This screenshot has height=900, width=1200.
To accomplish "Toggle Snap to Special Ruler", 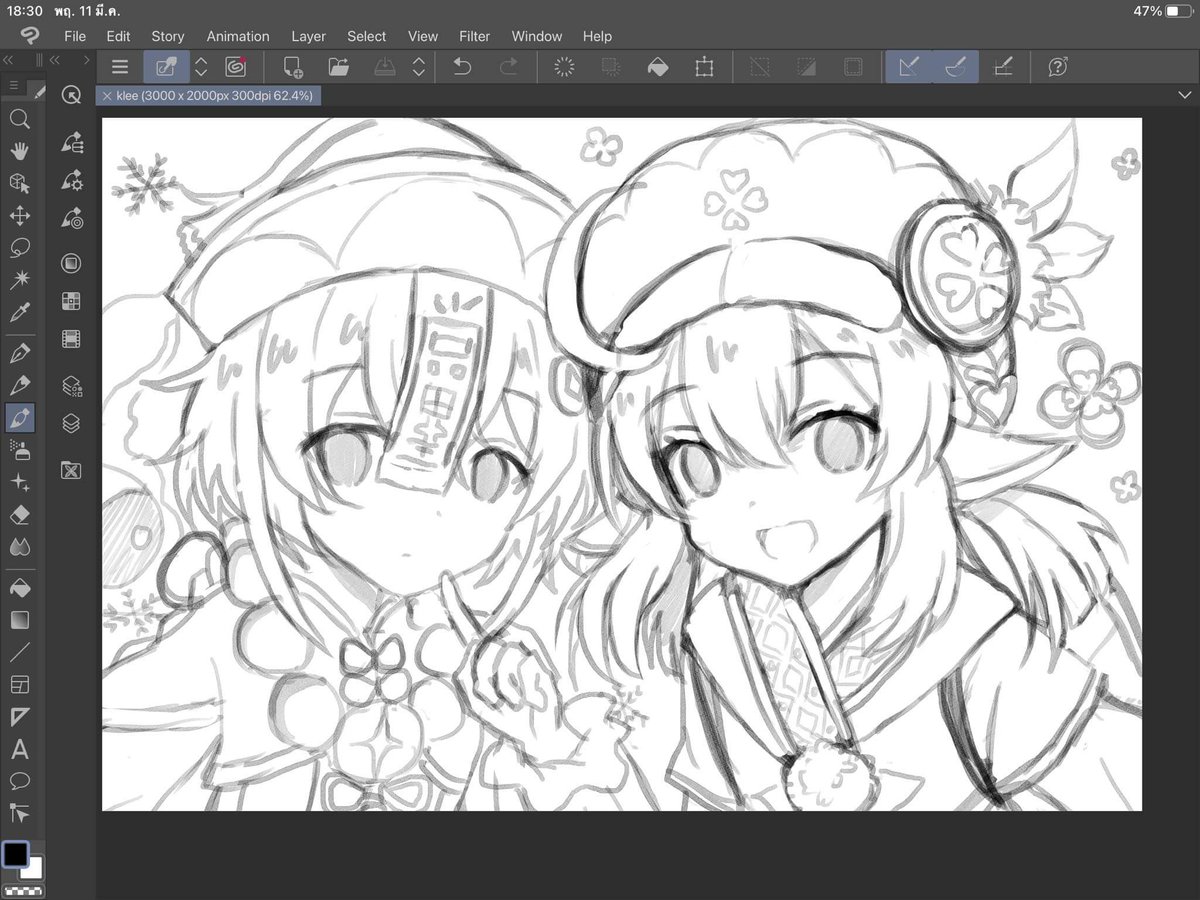I will tap(955, 67).
